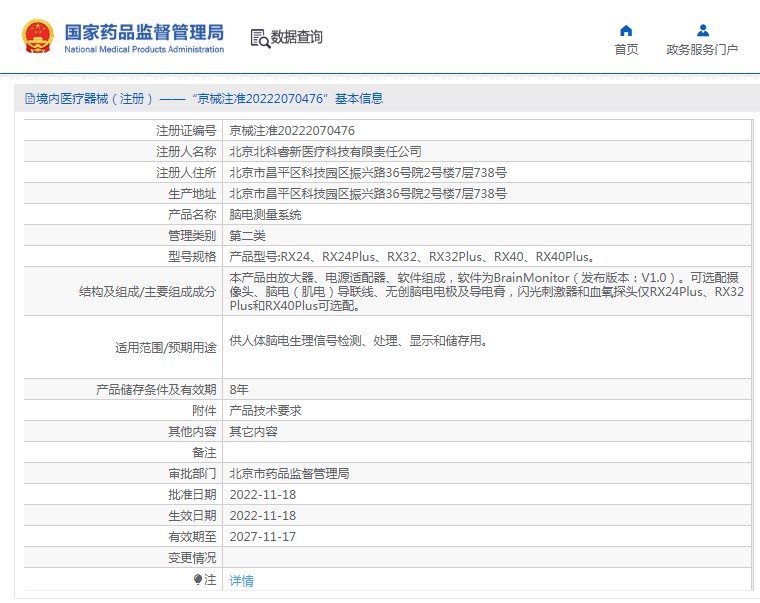760x603 pixels.
Task: Click management class 第二类
Action: pyautogui.click(x=247, y=236)
